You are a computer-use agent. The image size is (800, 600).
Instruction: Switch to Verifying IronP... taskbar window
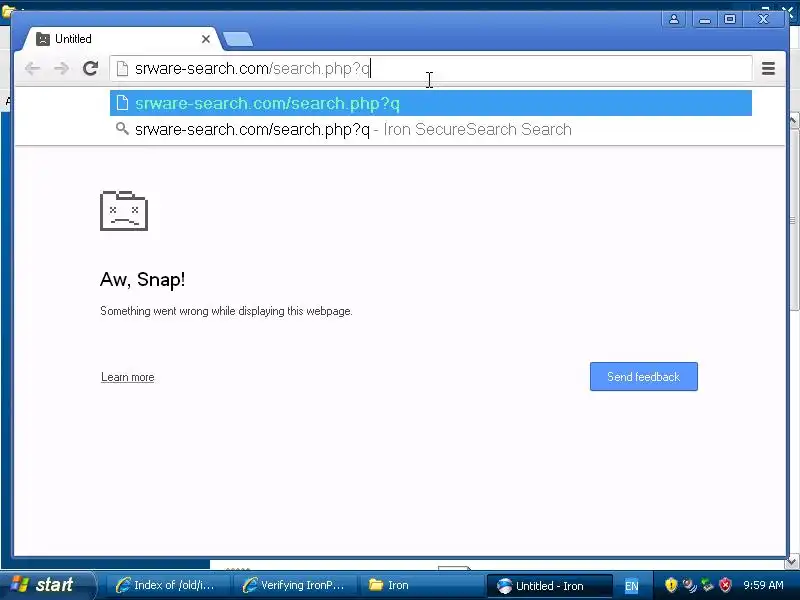tap(293, 585)
